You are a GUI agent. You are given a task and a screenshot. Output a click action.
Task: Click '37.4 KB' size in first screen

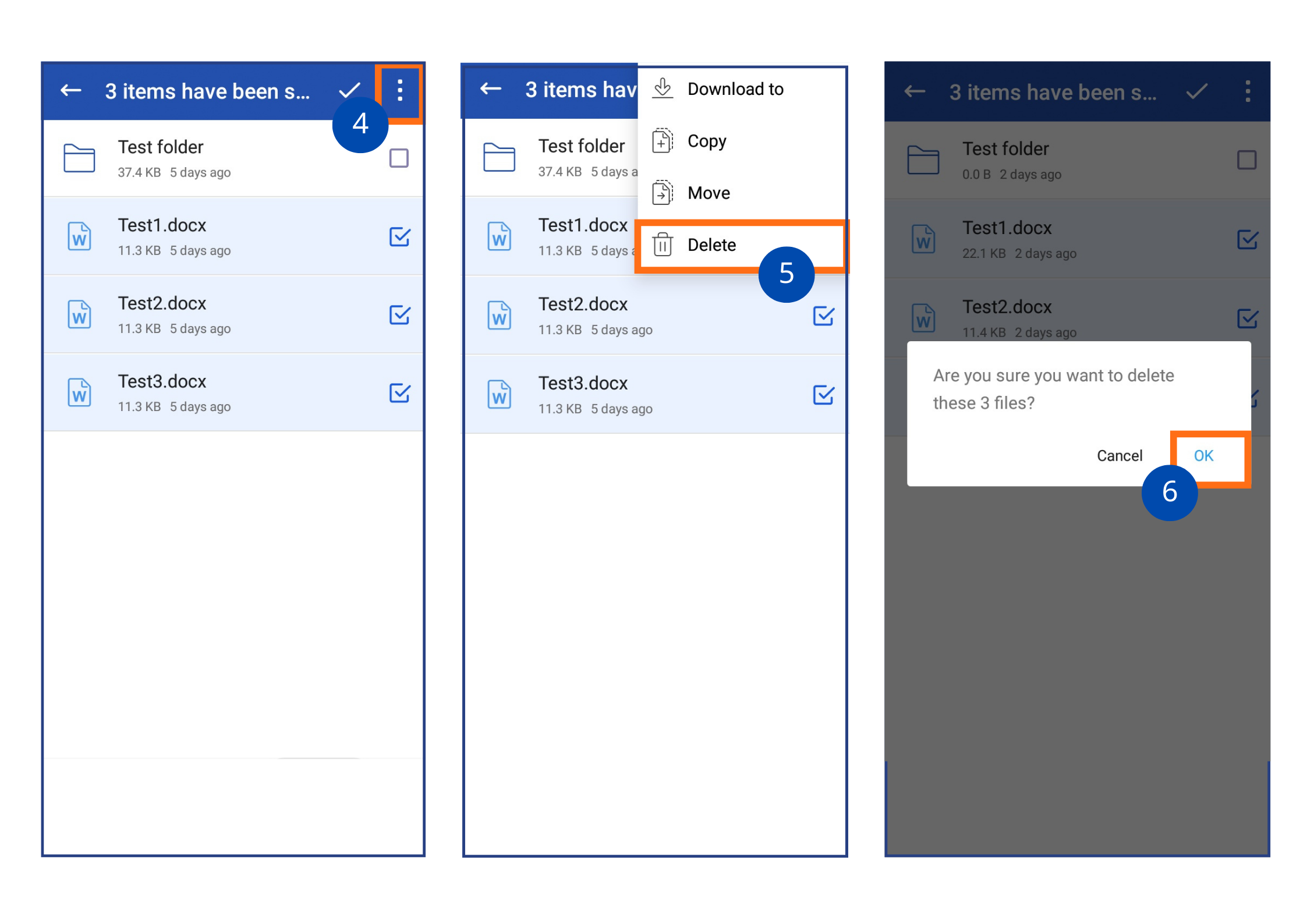point(139,173)
